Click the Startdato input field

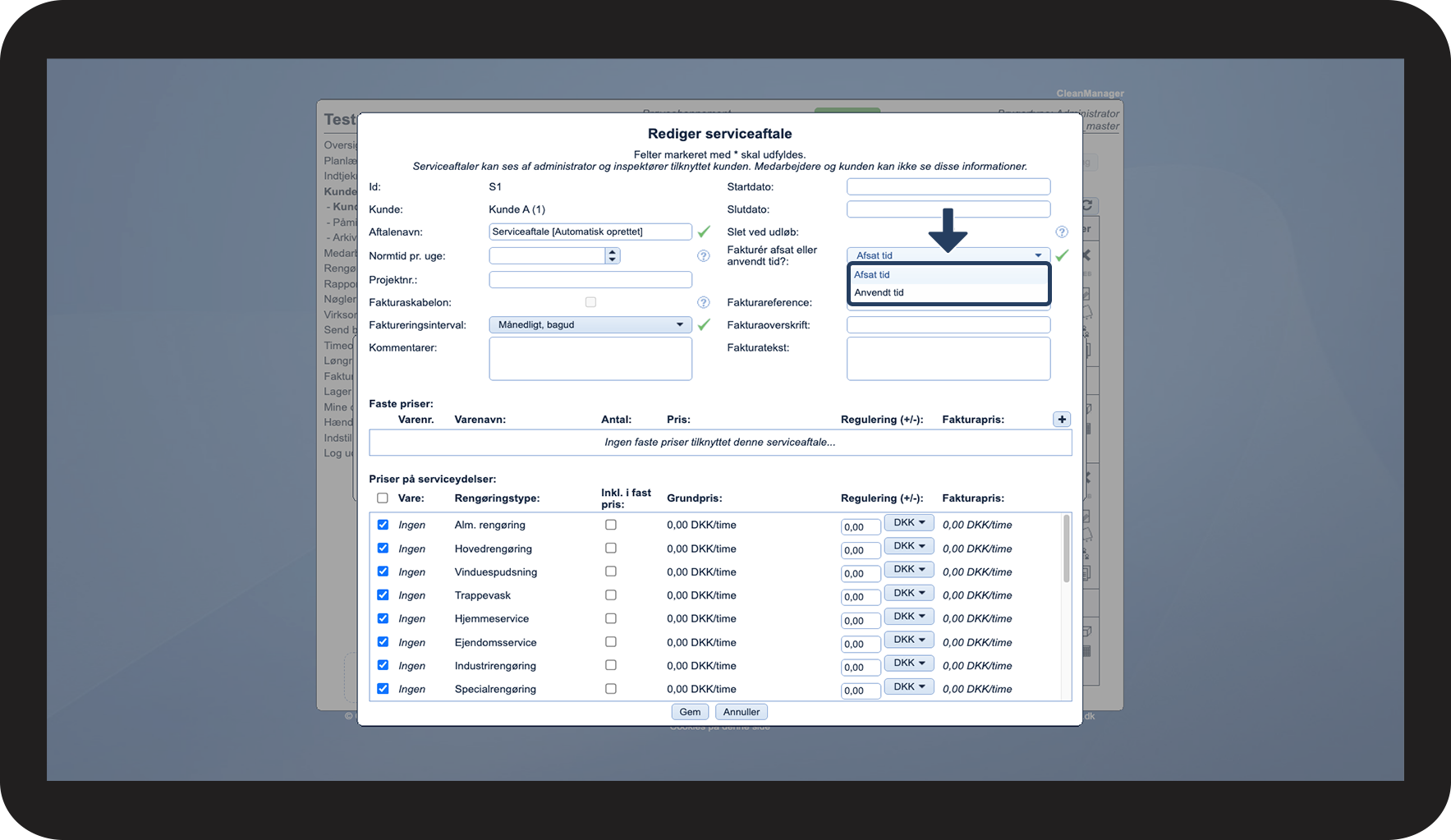pos(948,187)
